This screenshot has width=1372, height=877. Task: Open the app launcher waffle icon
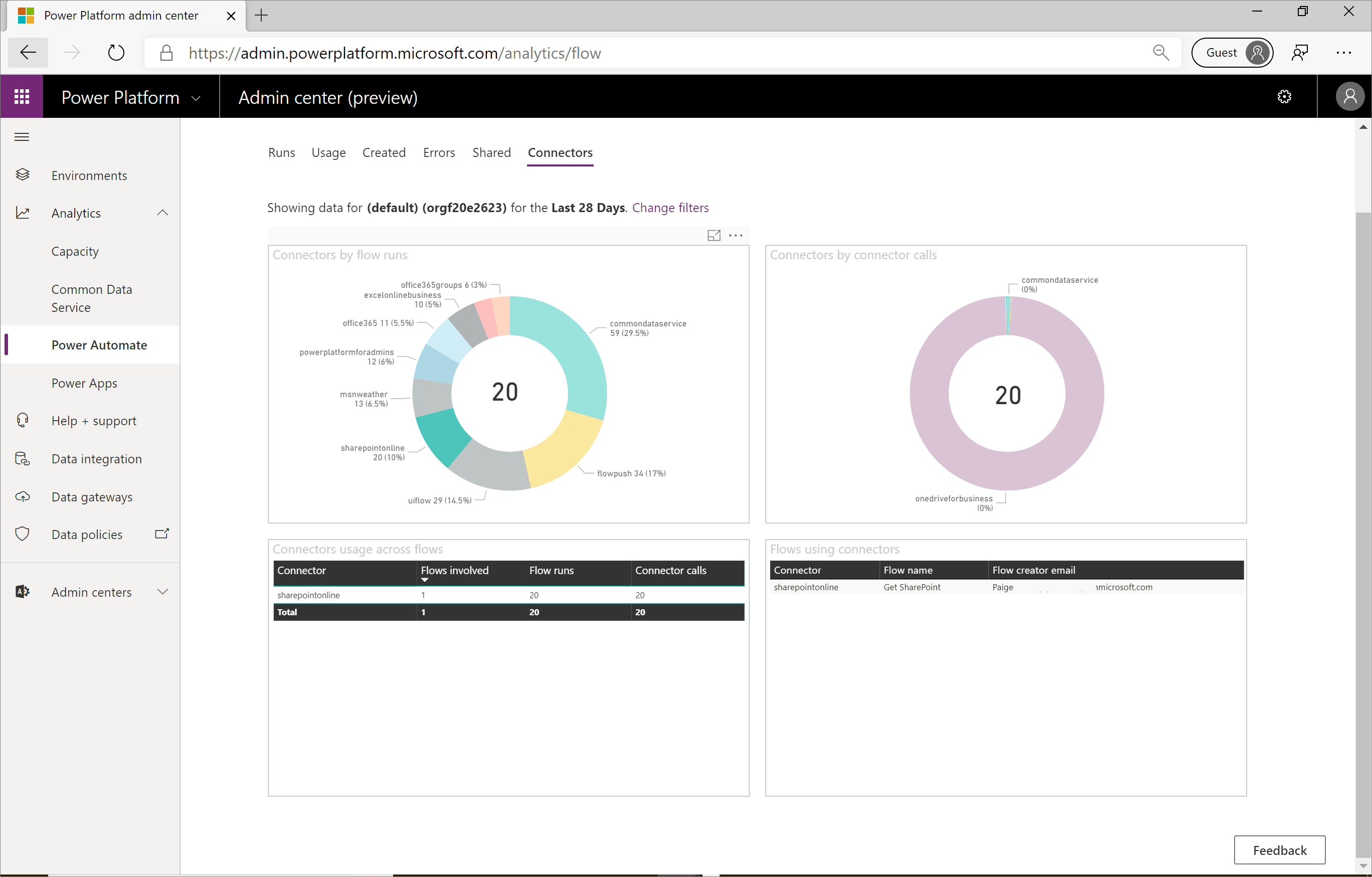coord(22,97)
